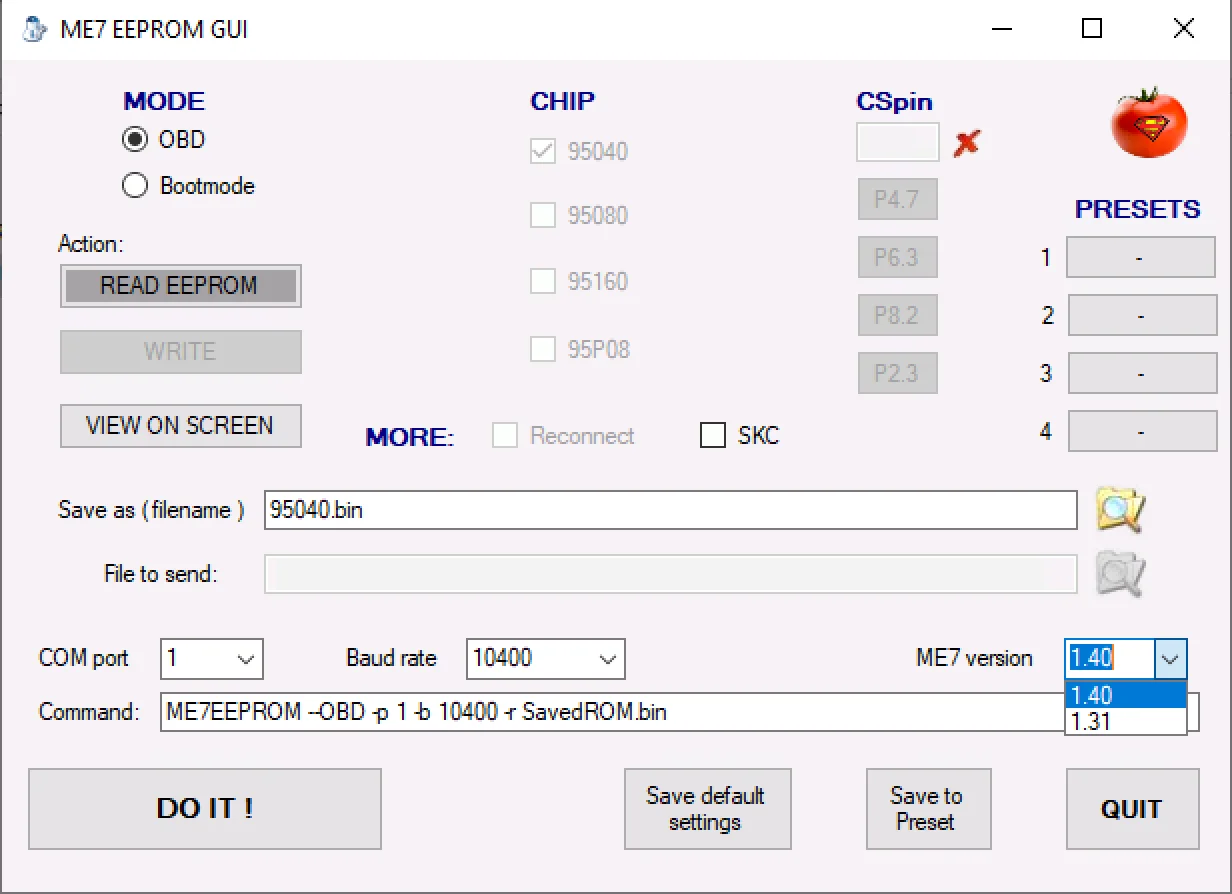Choose 1.31 from ME7 version list
1232x894 pixels.
point(1125,721)
